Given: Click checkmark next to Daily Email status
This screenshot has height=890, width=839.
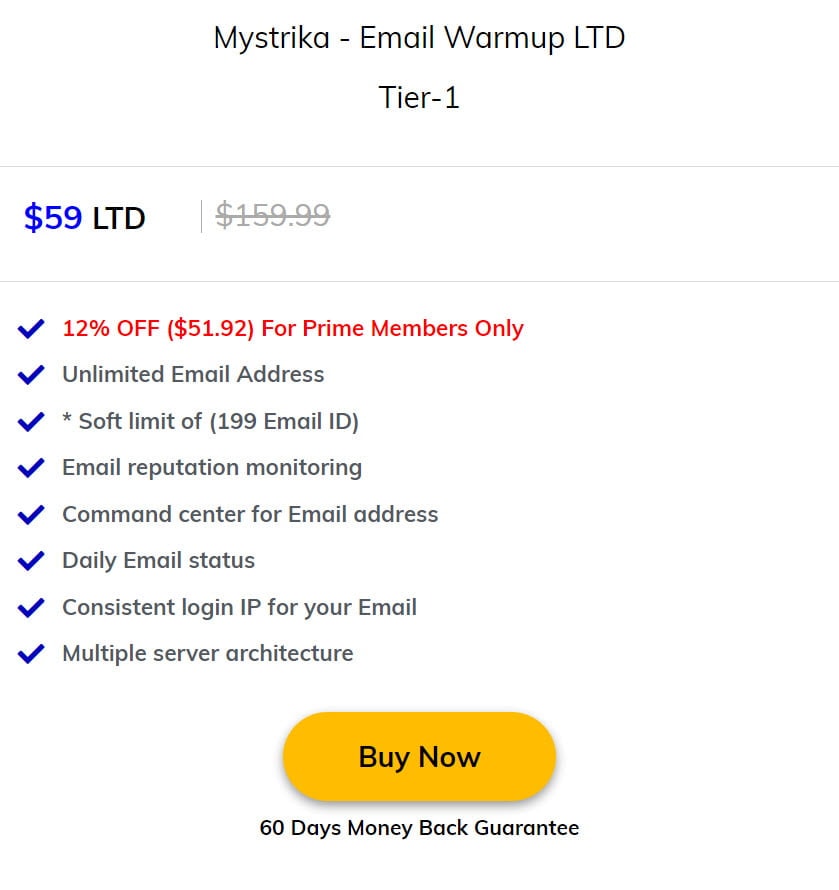Looking at the screenshot, I should pyautogui.click(x=31, y=561).
